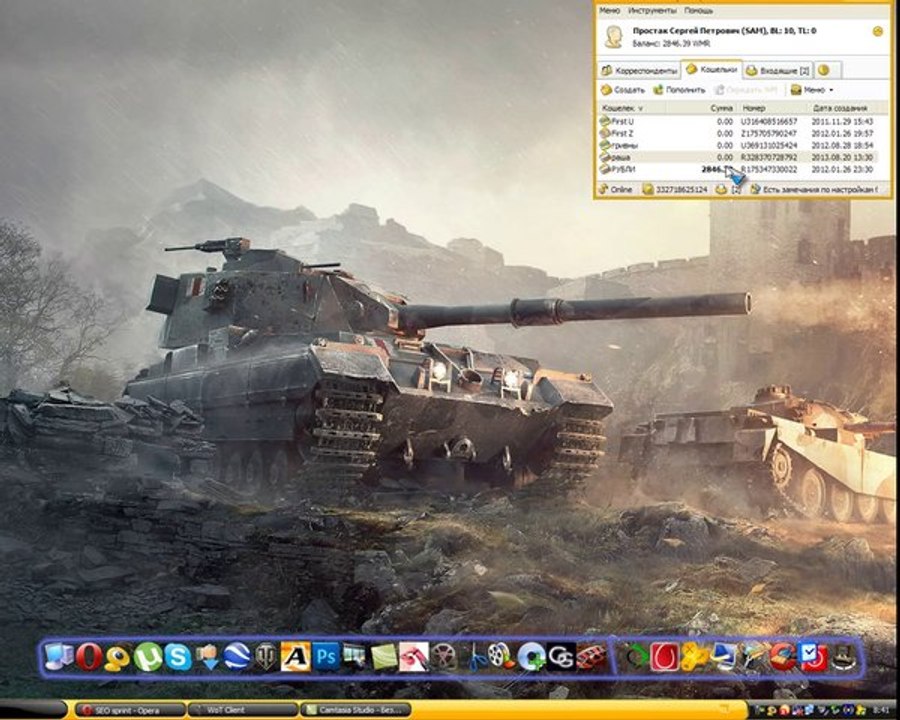Open the tools brush dock icon

coord(755,657)
